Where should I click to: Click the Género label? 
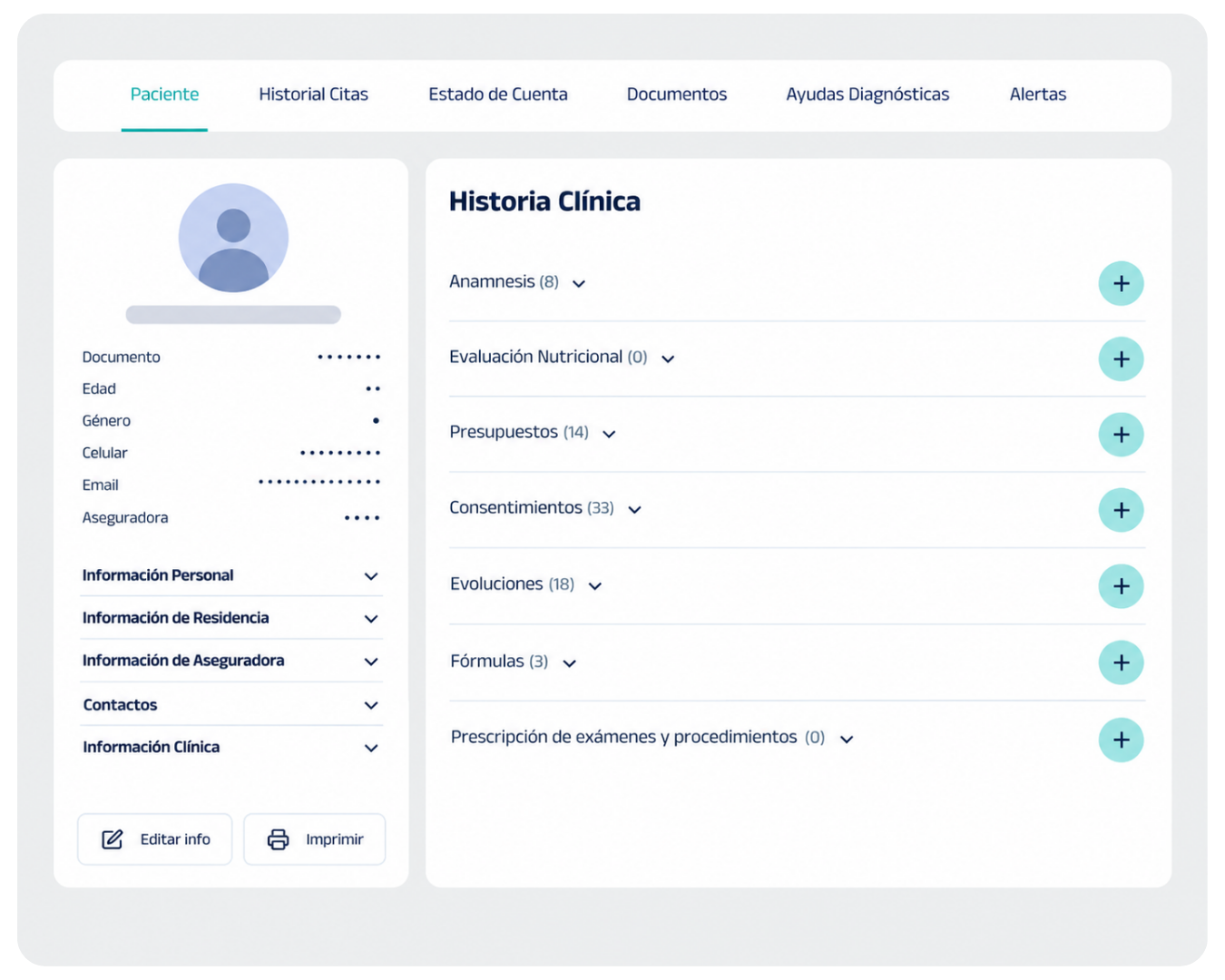tap(106, 420)
